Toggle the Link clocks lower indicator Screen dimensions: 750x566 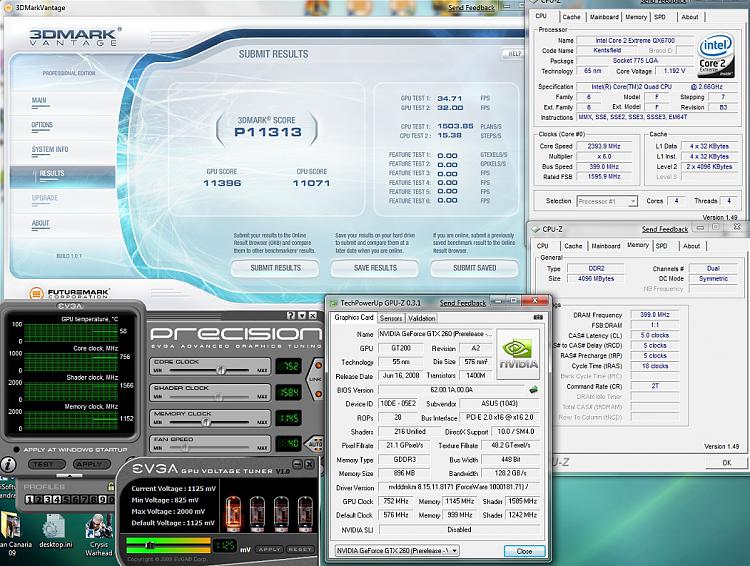(x=319, y=394)
